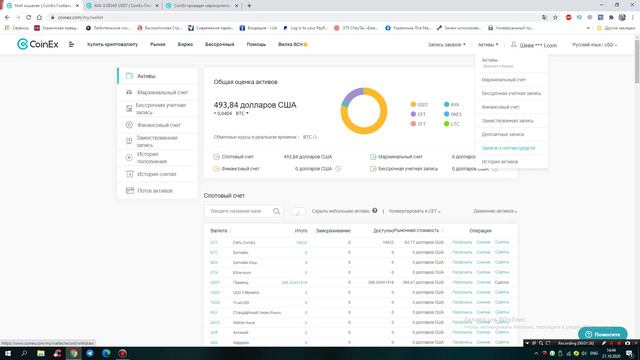Open the Chrome icon in the taskbar
640x360 pixels.
coord(73,353)
